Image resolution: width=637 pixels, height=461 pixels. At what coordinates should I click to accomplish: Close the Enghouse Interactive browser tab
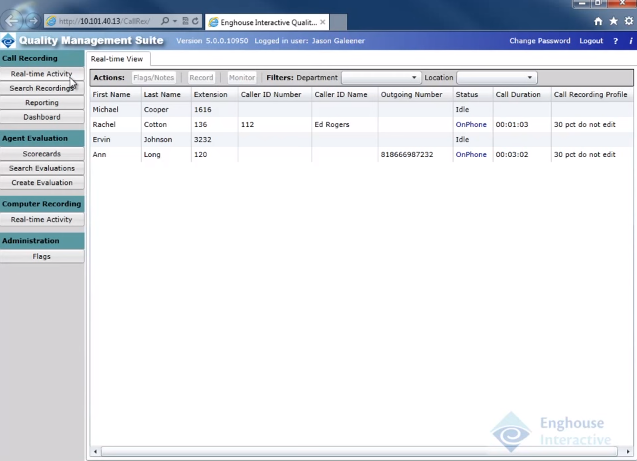pyautogui.click(x=323, y=22)
